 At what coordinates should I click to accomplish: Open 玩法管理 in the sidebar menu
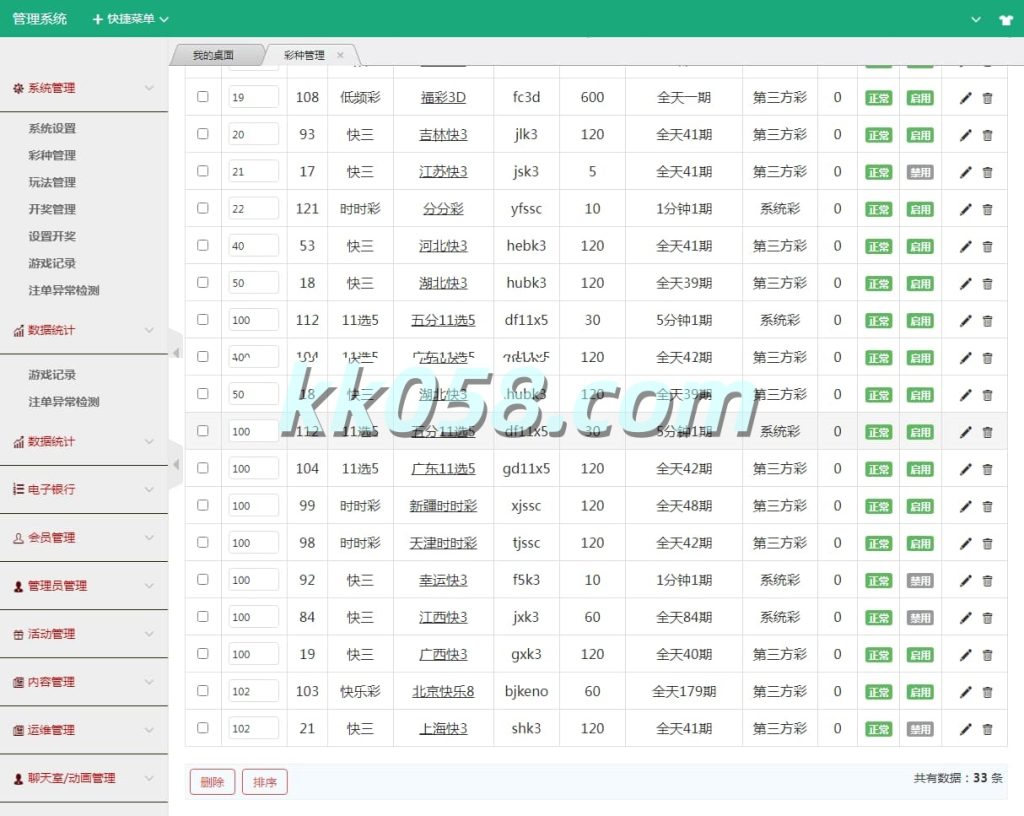point(52,182)
